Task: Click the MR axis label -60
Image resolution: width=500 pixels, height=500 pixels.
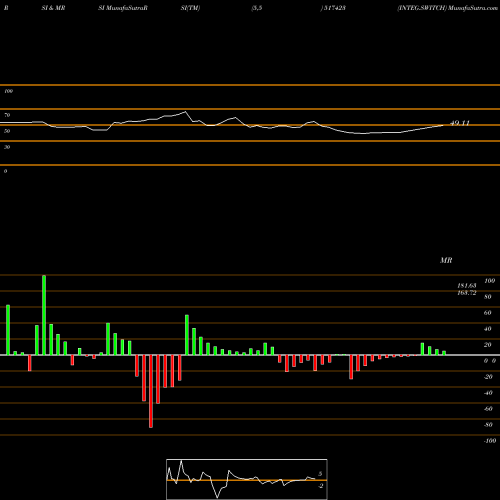Action: tap(488, 409)
